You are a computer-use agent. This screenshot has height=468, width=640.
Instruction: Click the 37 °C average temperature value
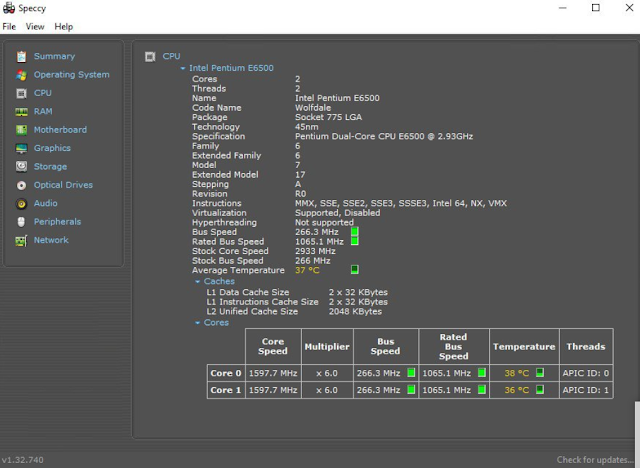pyautogui.click(x=307, y=270)
